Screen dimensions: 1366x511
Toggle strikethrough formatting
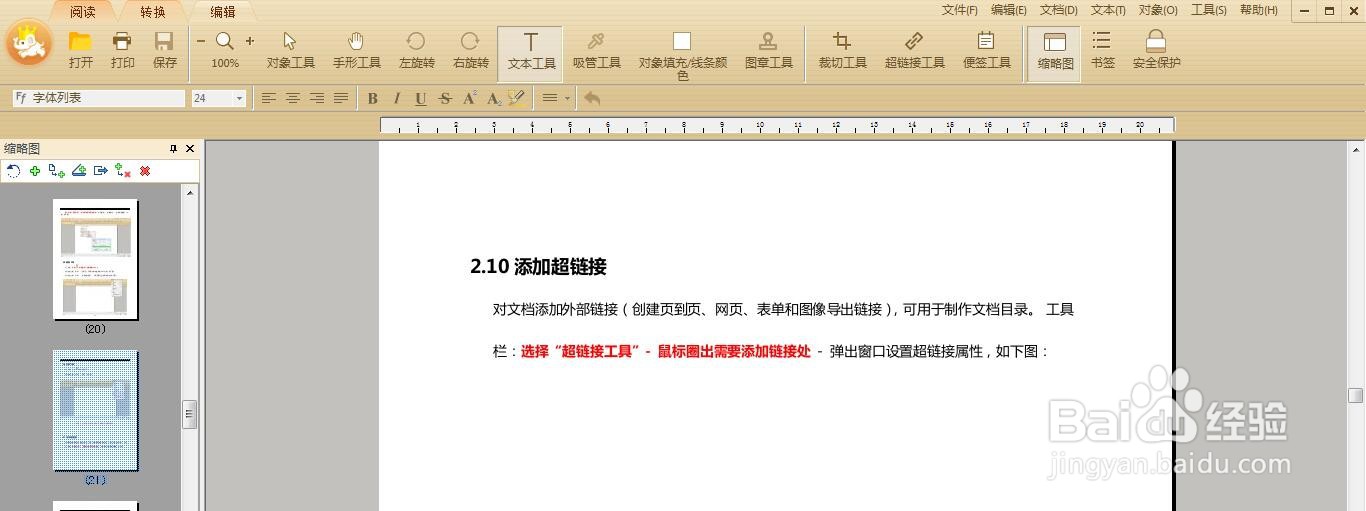[444, 98]
